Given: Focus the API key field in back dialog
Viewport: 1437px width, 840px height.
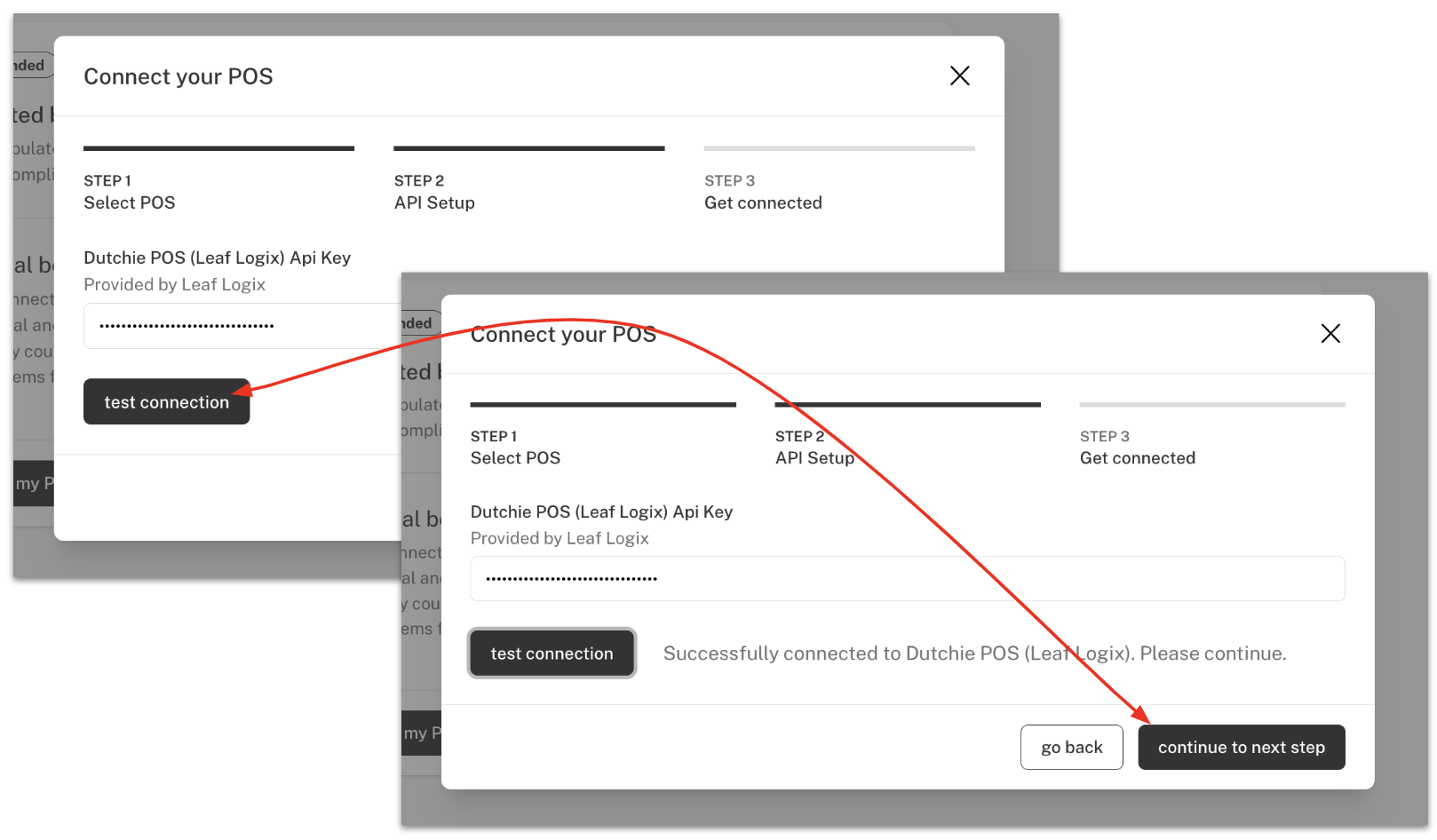Looking at the screenshot, I should (242, 326).
